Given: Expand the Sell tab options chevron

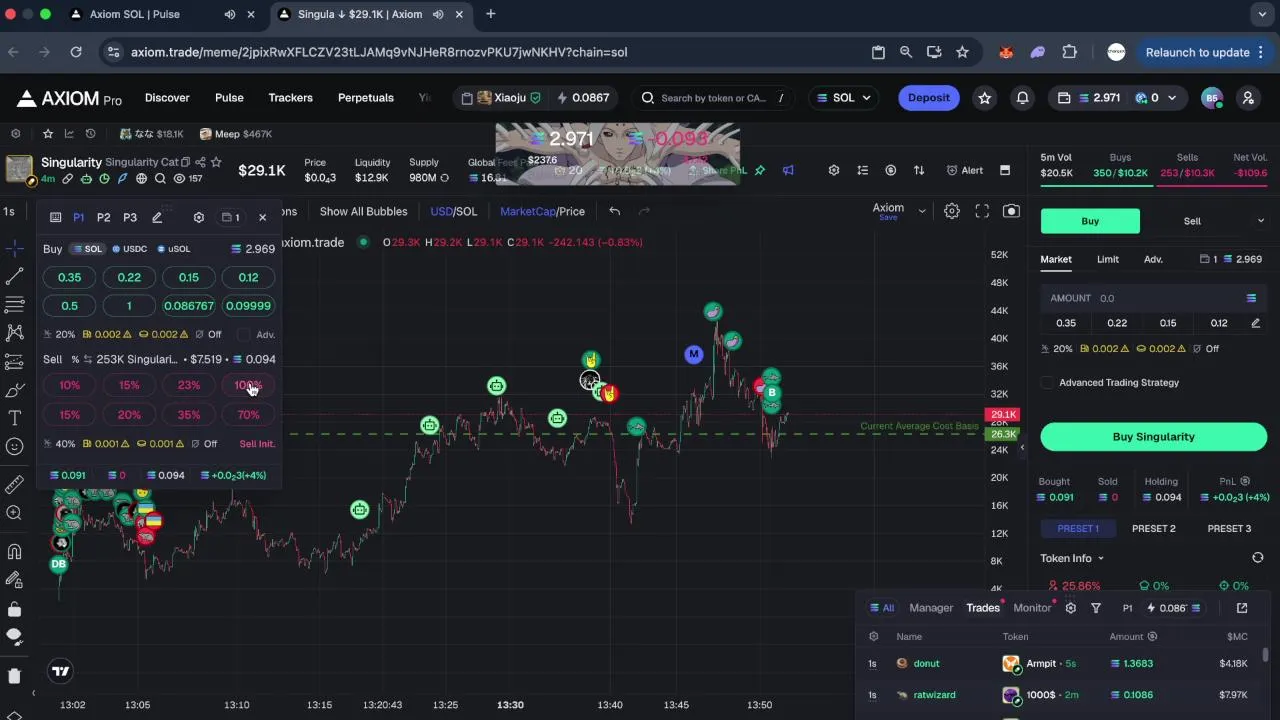Looking at the screenshot, I should (x=1260, y=221).
